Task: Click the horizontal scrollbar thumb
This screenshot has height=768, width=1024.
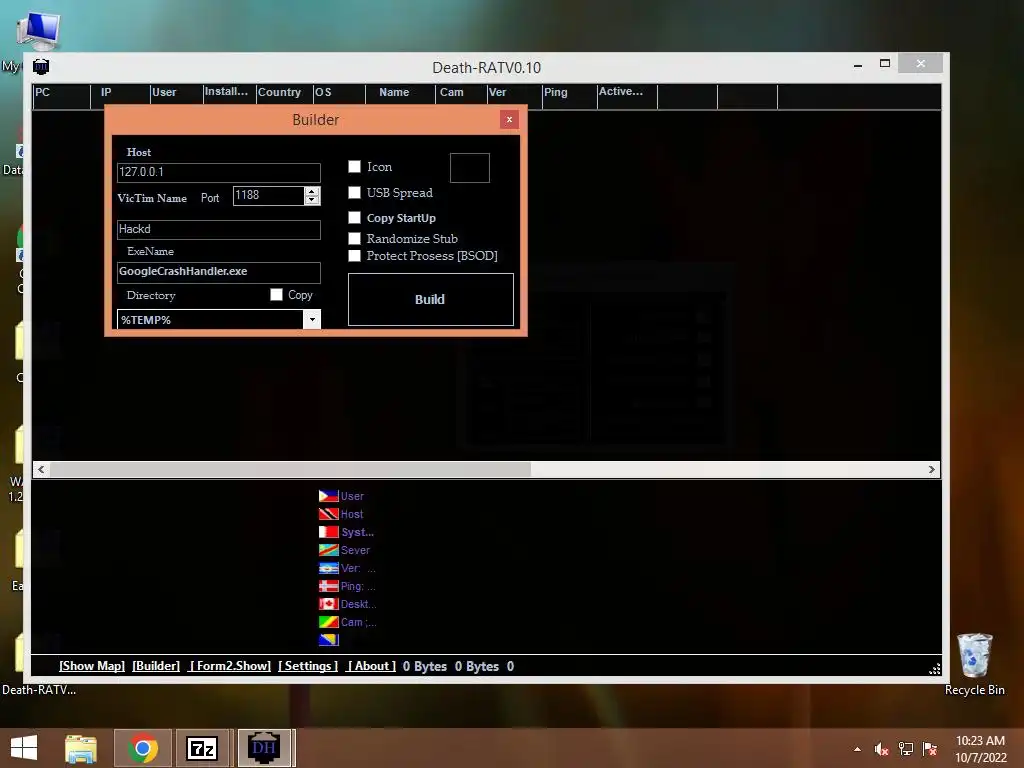Action: 291,469
